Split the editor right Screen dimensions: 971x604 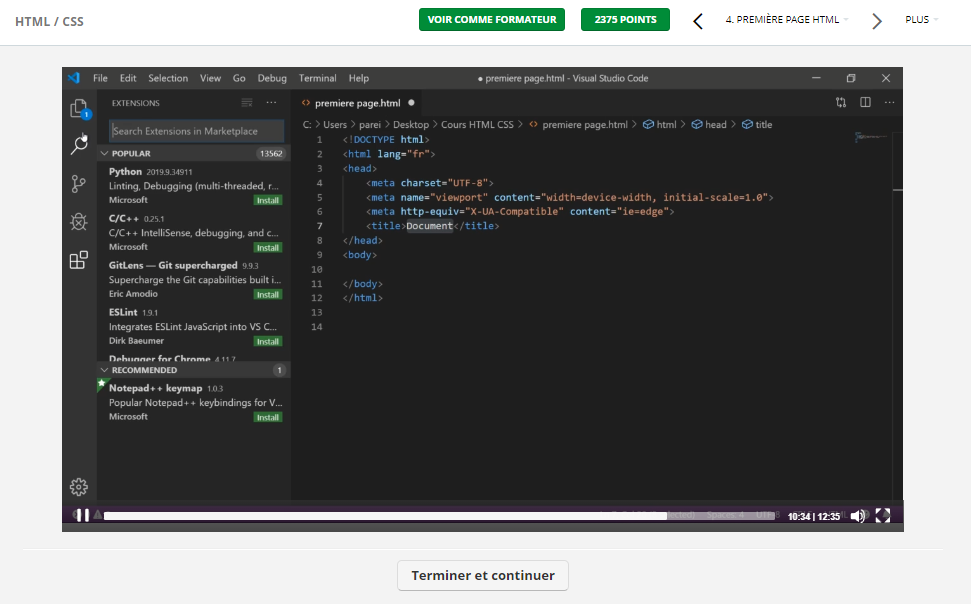point(865,103)
